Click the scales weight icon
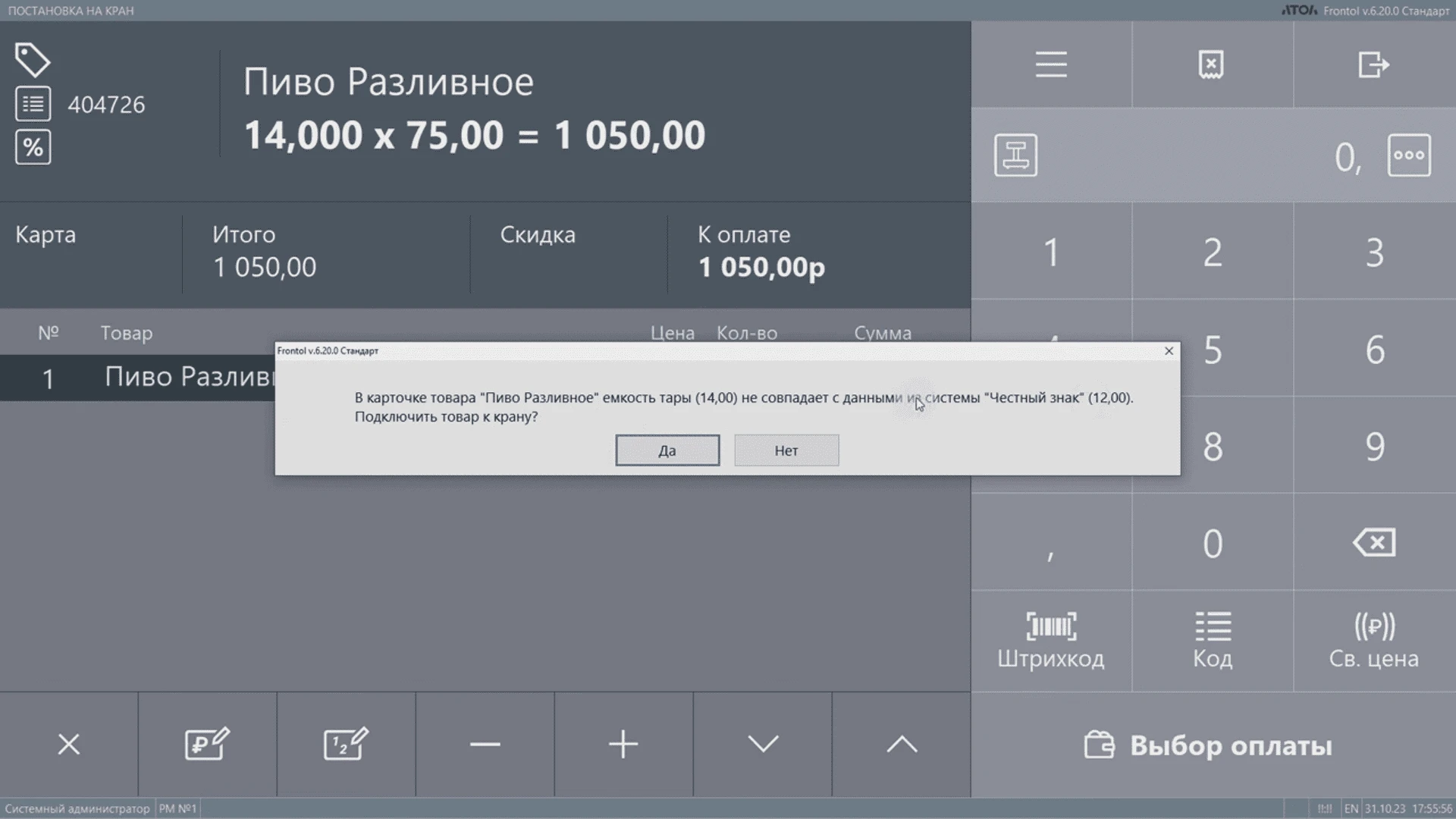The width and height of the screenshot is (1456, 819). tap(1015, 155)
